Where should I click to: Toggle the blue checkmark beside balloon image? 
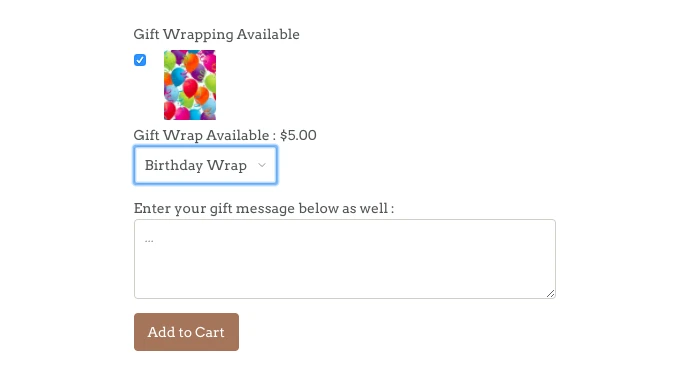click(x=140, y=60)
